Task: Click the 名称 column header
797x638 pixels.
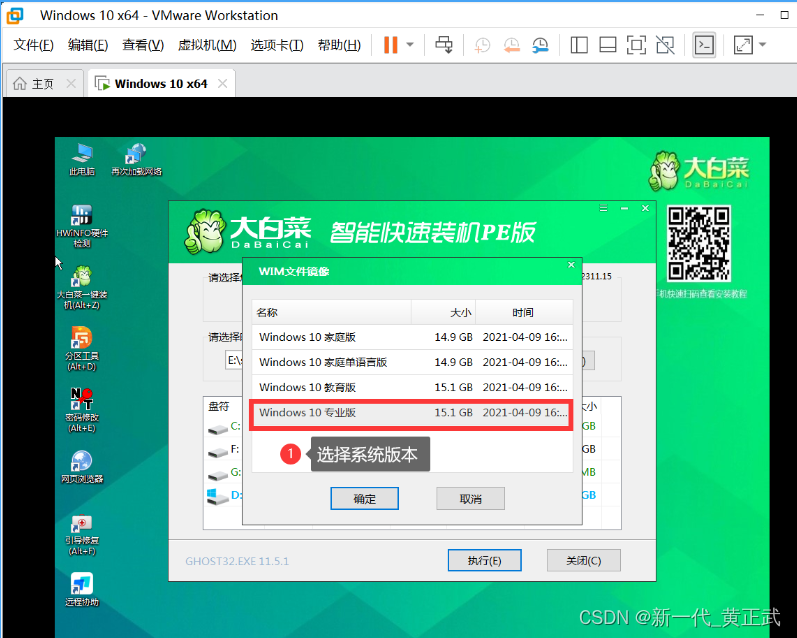Action: click(x=331, y=312)
